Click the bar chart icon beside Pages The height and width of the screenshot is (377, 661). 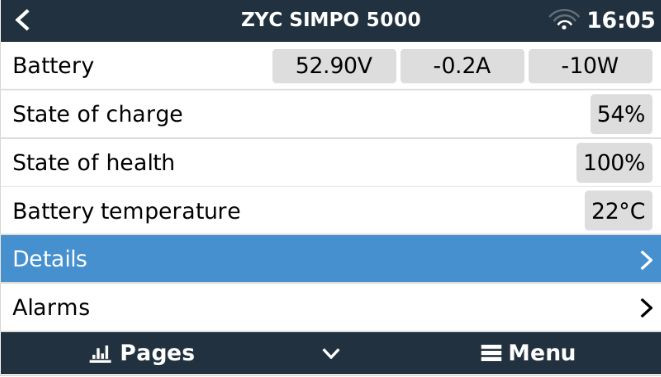coord(100,353)
